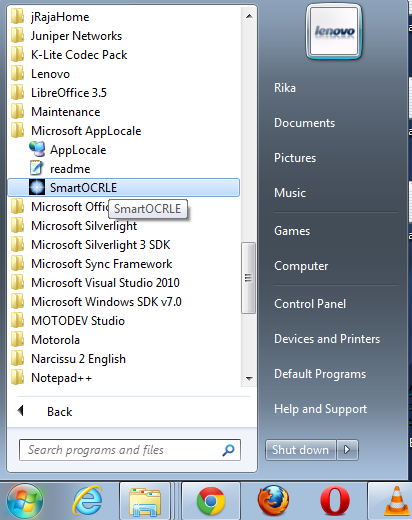Image resolution: width=412 pixels, height=520 pixels.
Task: Open the AppLocale application icon
Action: pos(37,149)
